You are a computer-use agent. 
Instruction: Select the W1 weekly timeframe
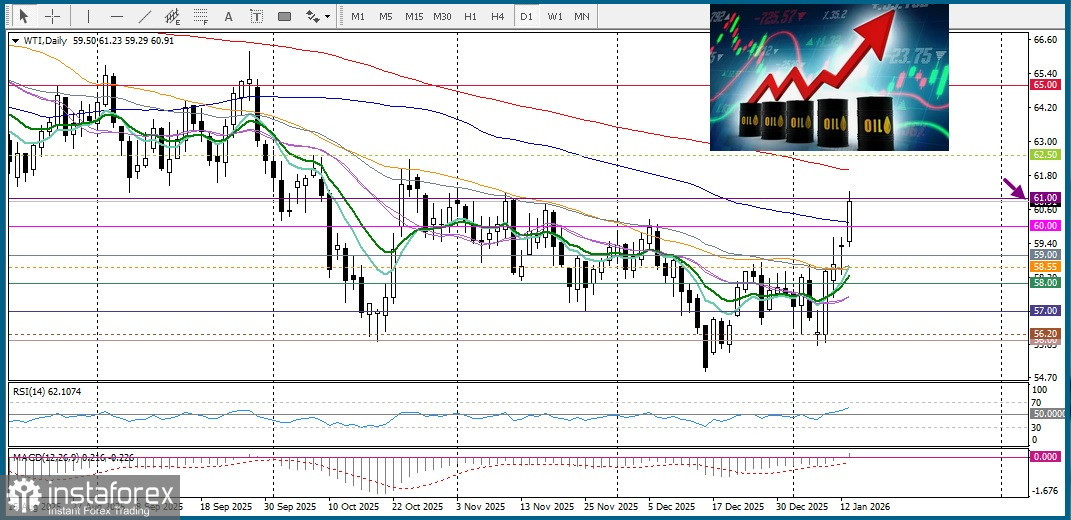pyautogui.click(x=555, y=16)
